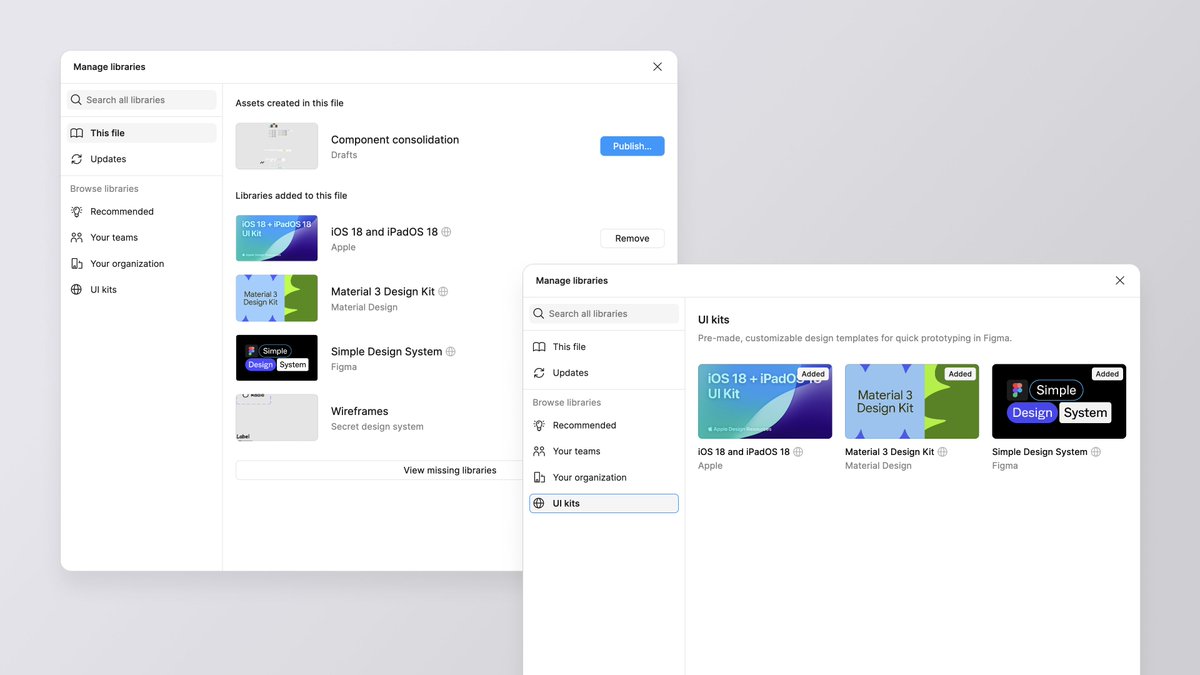This screenshot has height=675, width=1200.
Task: Click the Added badge on Simple Design System card
Action: click(x=1107, y=374)
